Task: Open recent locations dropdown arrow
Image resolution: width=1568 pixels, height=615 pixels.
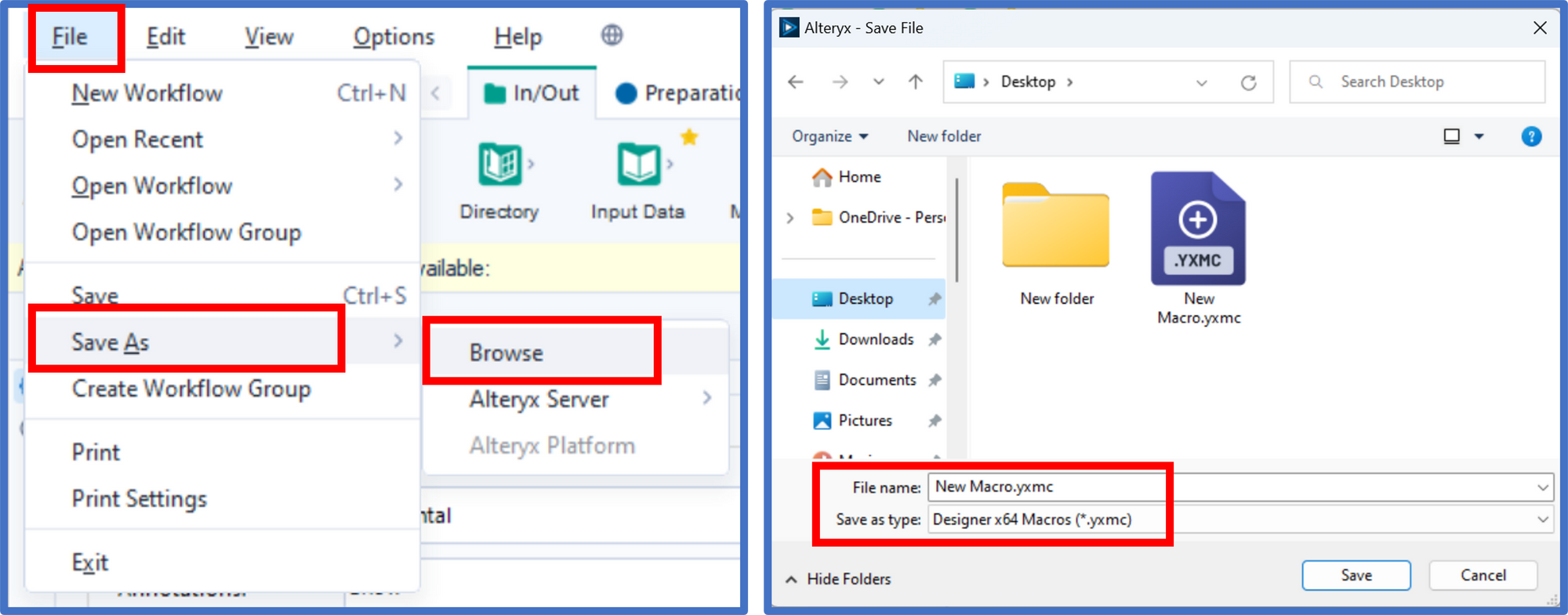Action: (x=879, y=81)
